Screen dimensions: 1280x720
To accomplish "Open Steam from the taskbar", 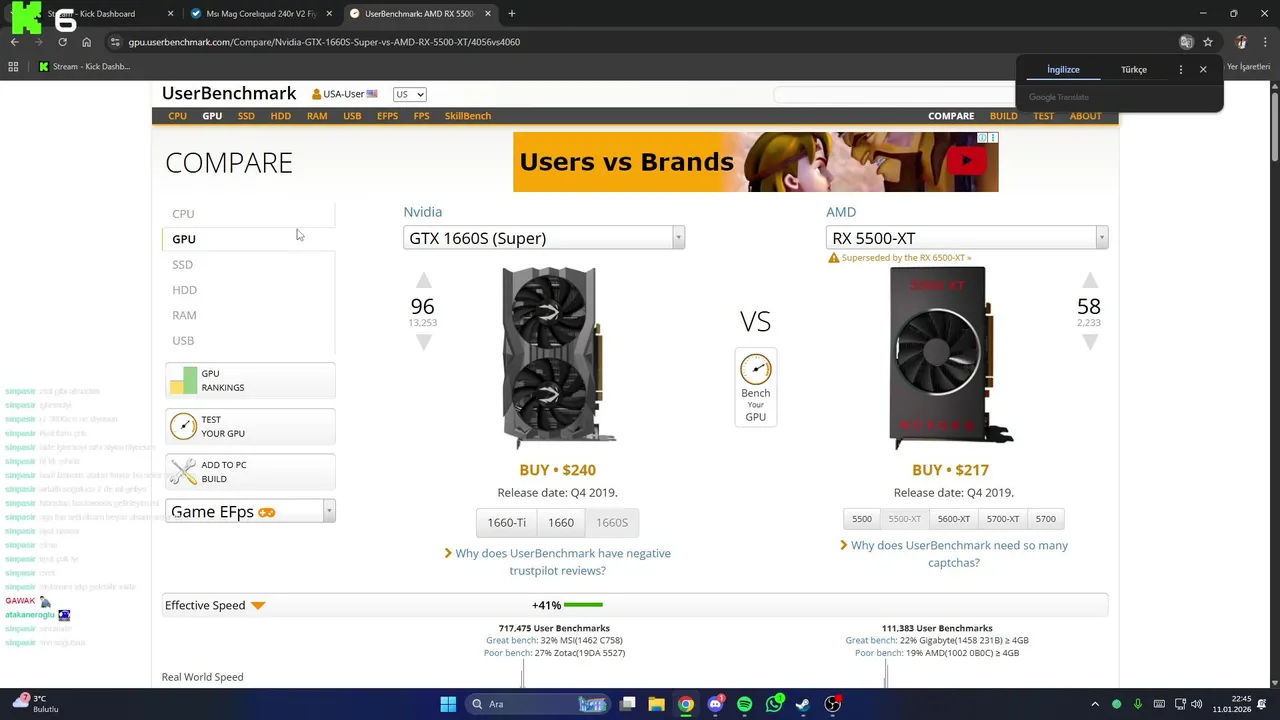I will [803, 704].
